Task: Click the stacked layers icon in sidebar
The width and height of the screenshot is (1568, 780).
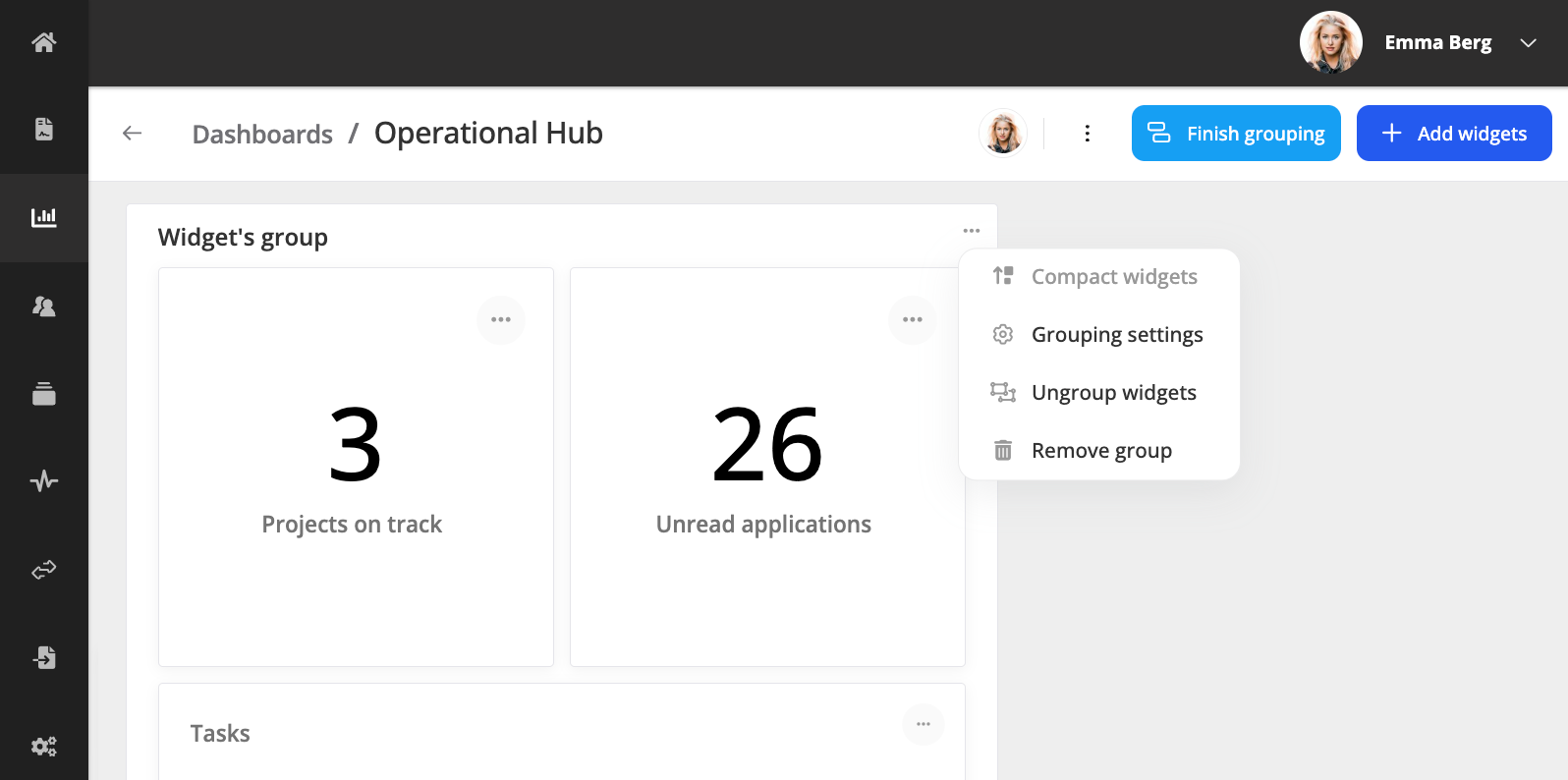Action: (43, 394)
